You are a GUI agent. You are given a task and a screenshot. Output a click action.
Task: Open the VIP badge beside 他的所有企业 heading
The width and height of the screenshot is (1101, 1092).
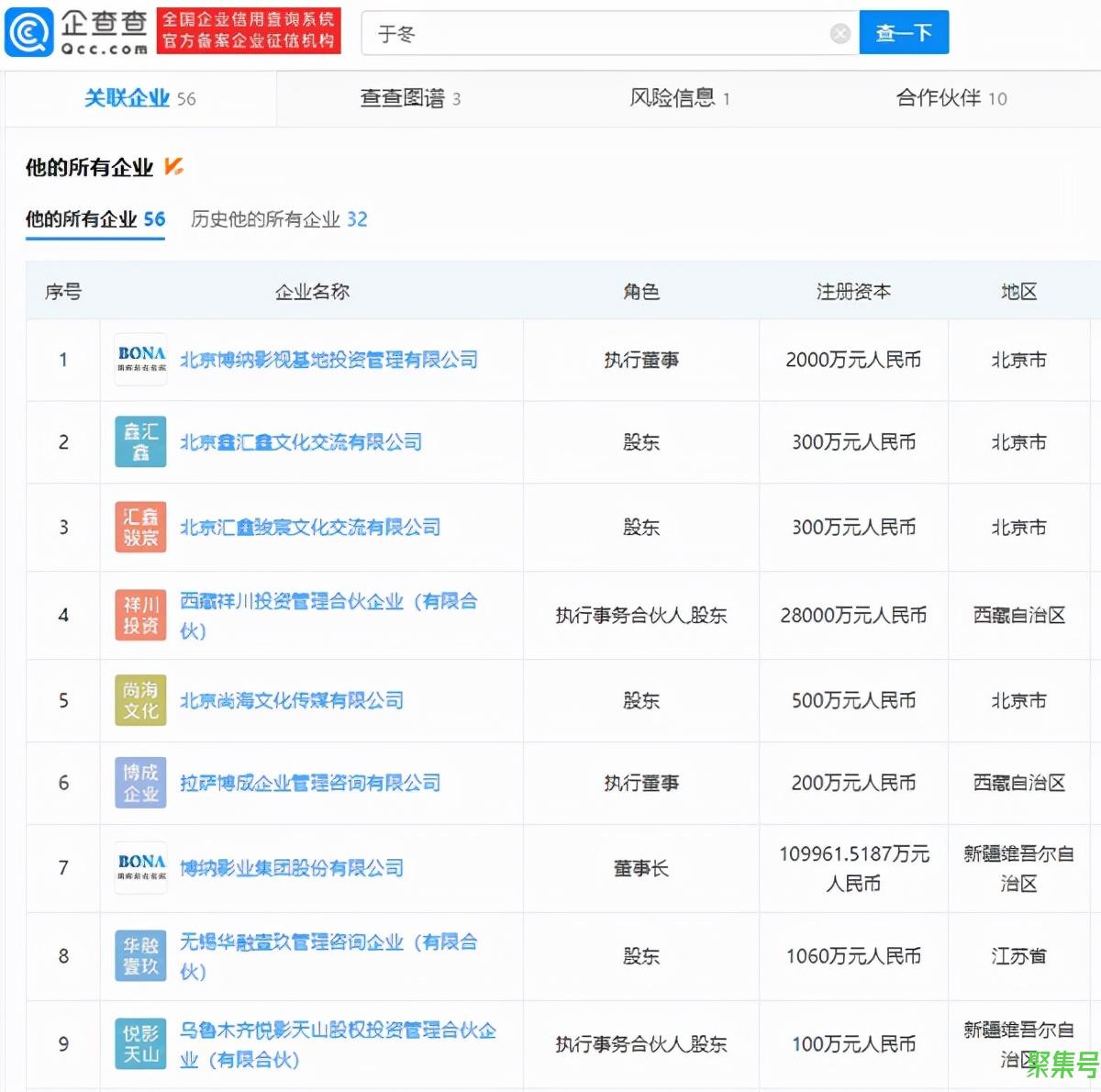tap(173, 166)
